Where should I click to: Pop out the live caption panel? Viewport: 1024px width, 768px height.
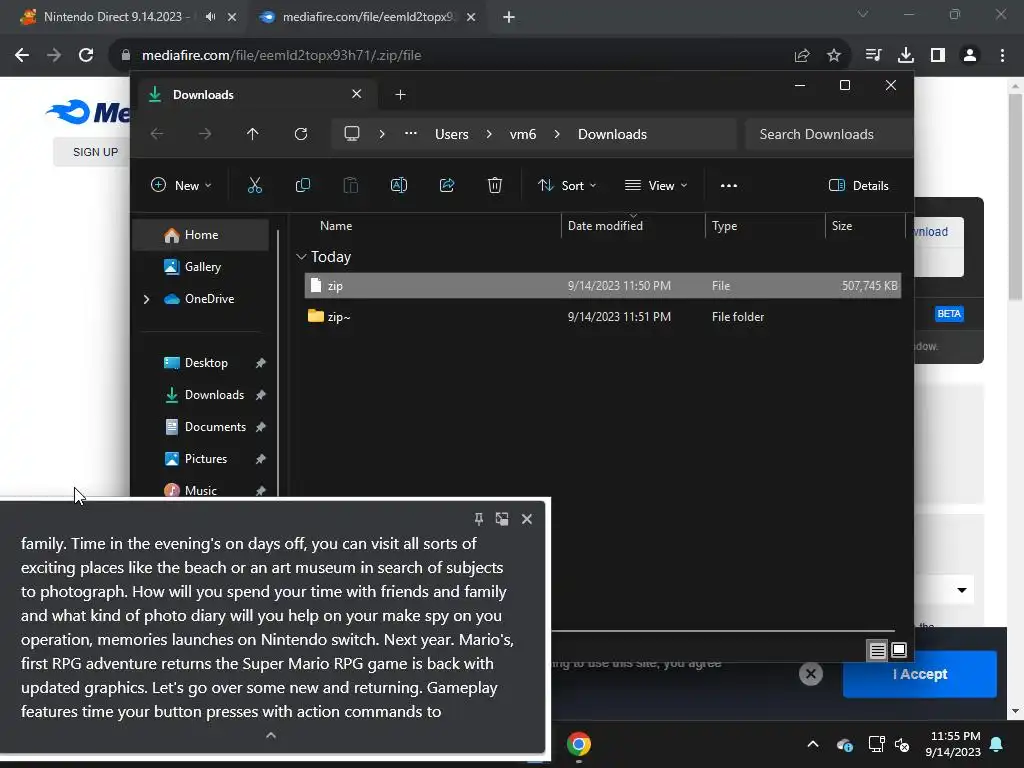(x=502, y=519)
